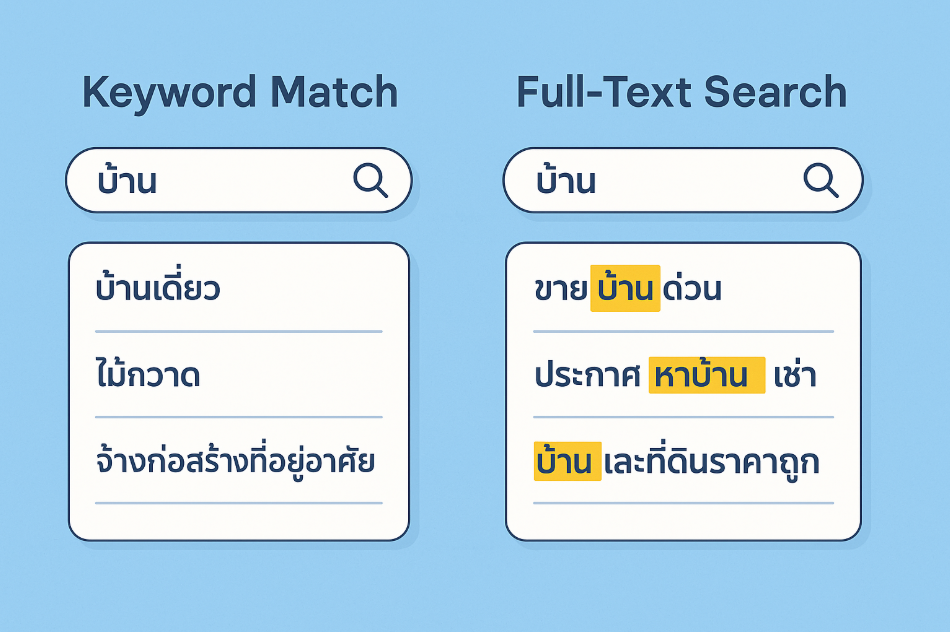The width and height of the screenshot is (950, 632).
Task: Click the word ด่วน after the highlighted บ้าน
Action: 693,289
